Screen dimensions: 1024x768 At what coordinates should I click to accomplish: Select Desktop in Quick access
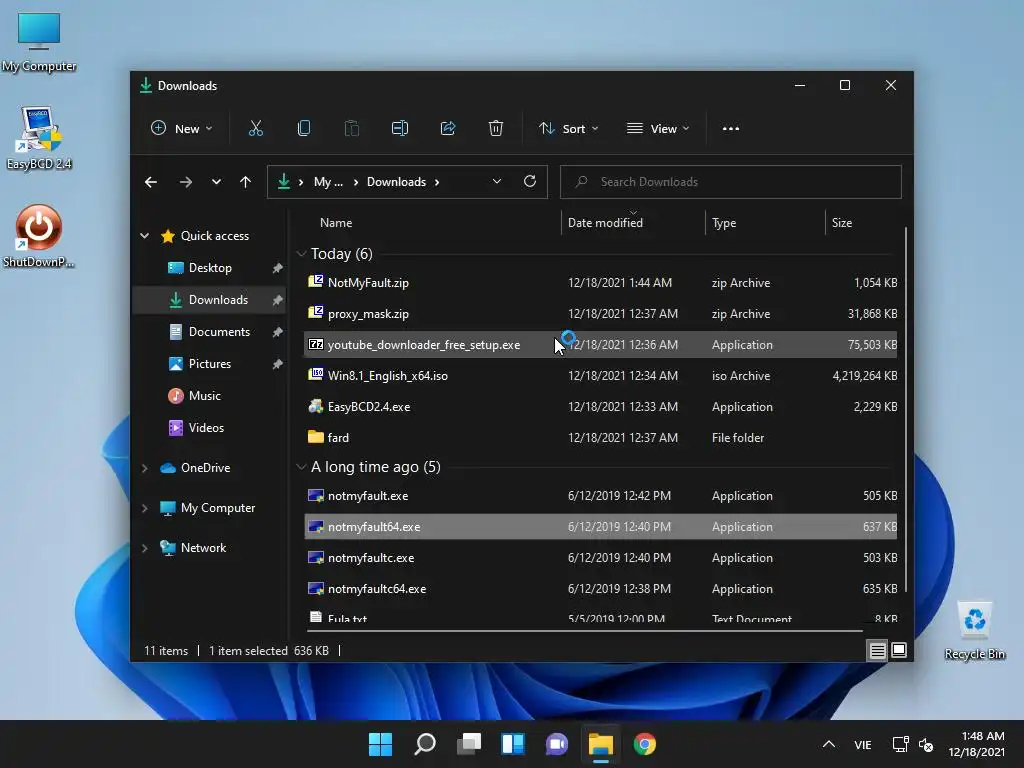tap(209, 268)
